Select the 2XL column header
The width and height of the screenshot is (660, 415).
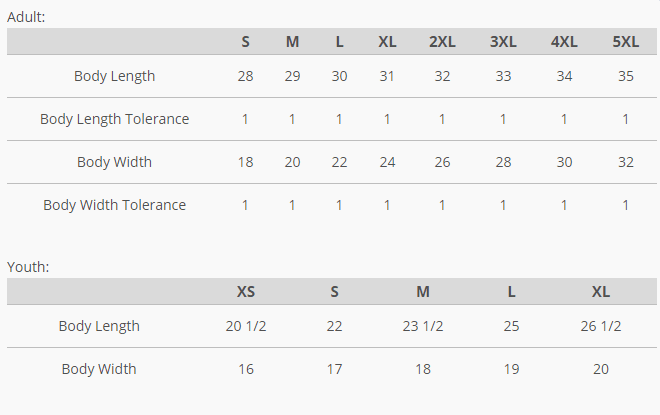(442, 41)
